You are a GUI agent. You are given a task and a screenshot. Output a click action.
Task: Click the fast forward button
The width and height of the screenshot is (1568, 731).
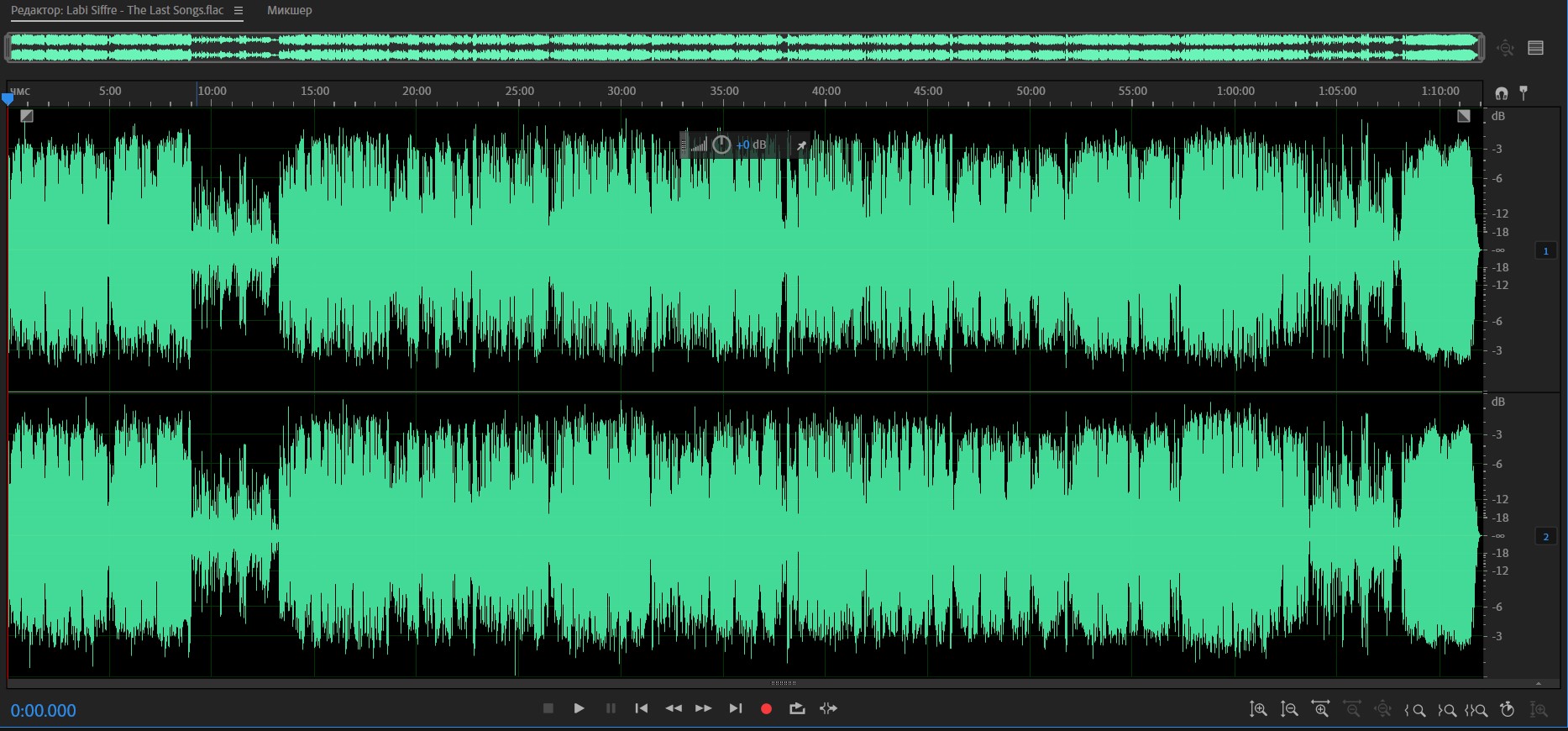click(x=704, y=708)
